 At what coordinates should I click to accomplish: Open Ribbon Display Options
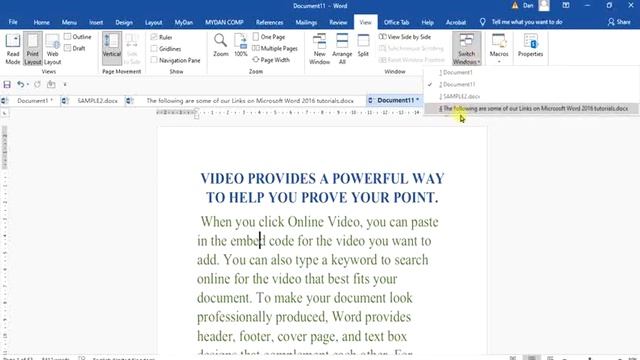(x=566, y=6)
